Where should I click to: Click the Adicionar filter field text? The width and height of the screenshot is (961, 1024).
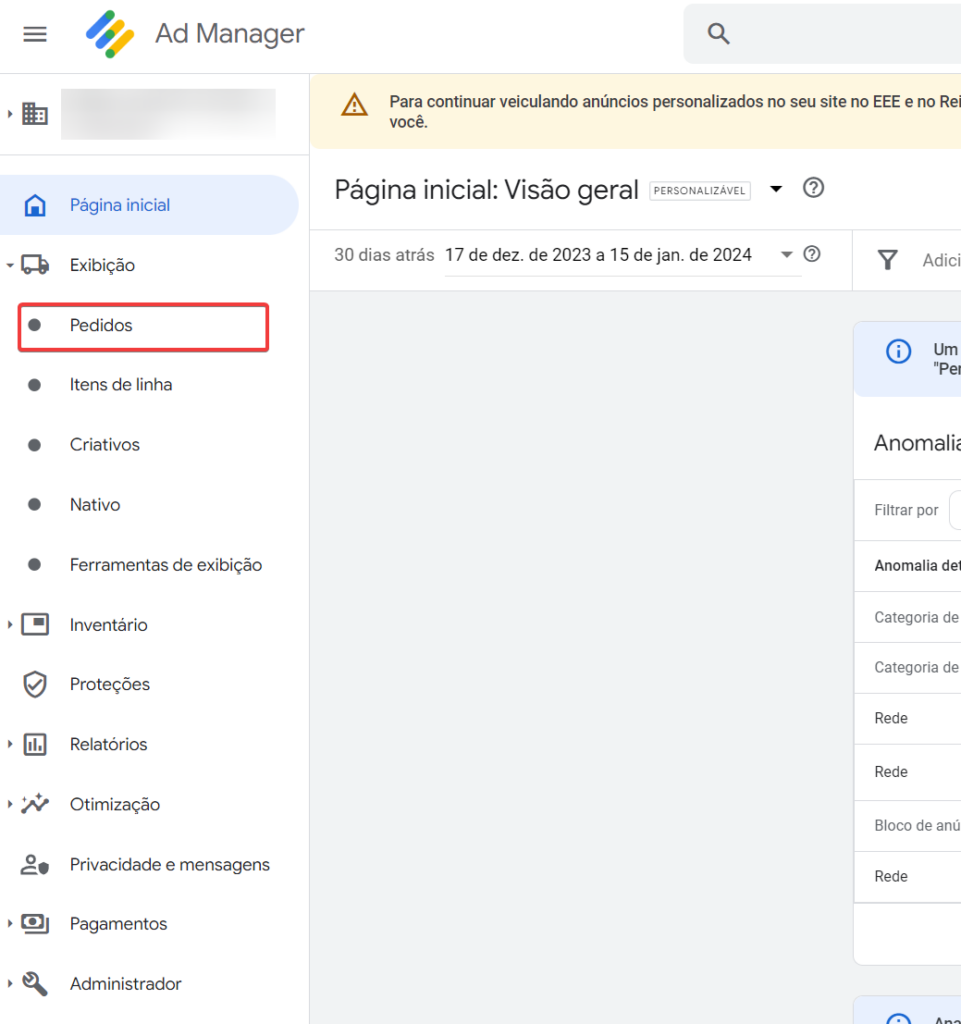[941, 261]
